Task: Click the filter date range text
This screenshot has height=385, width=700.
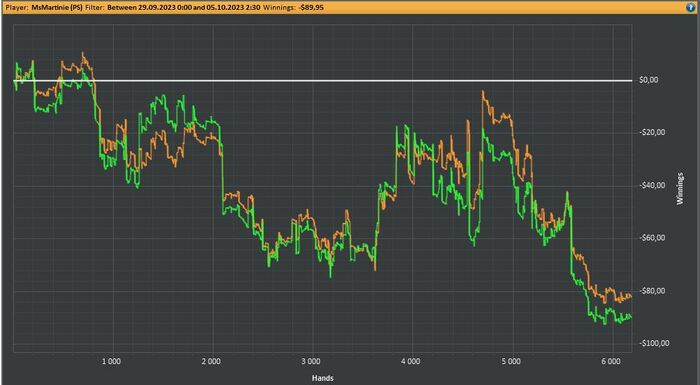Action: point(185,8)
